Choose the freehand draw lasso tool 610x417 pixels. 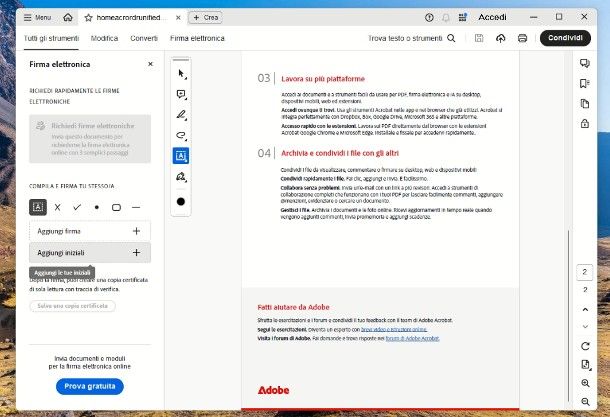[181, 135]
